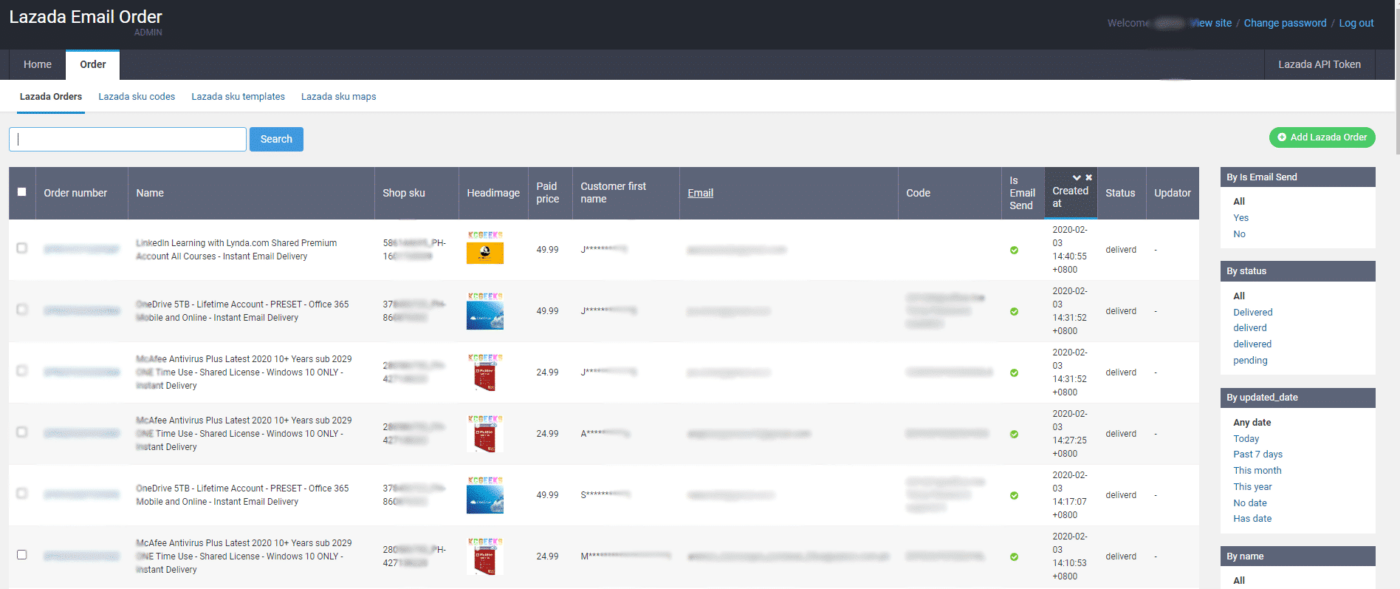Sort by the Code column header
The width and height of the screenshot is (1400, 589).
click(918, 193)
